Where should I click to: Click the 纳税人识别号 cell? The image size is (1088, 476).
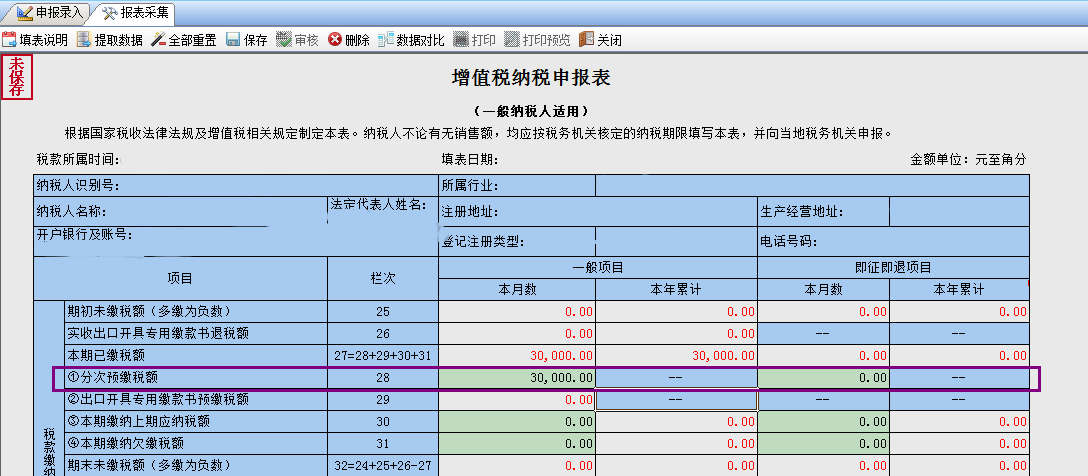pyautogui.click(x=236, y=185)
